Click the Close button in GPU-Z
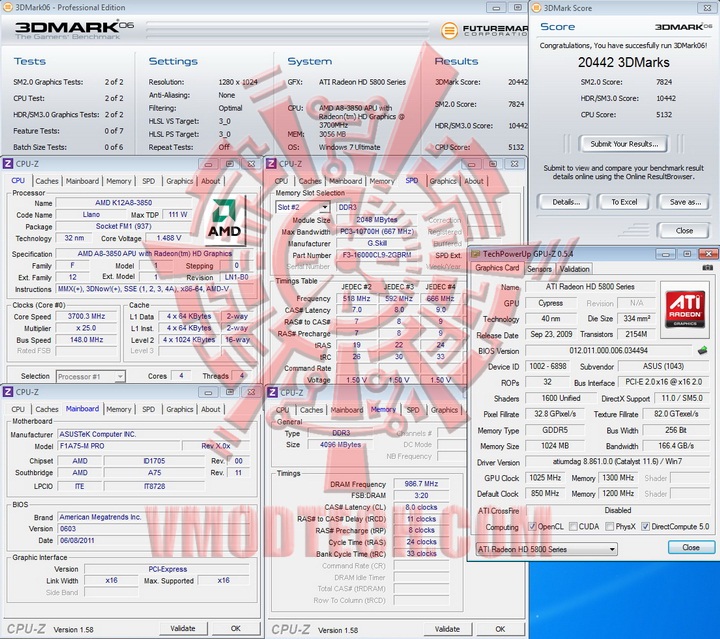Viewport: 720px width, 639px height. (x=691, y=548)
